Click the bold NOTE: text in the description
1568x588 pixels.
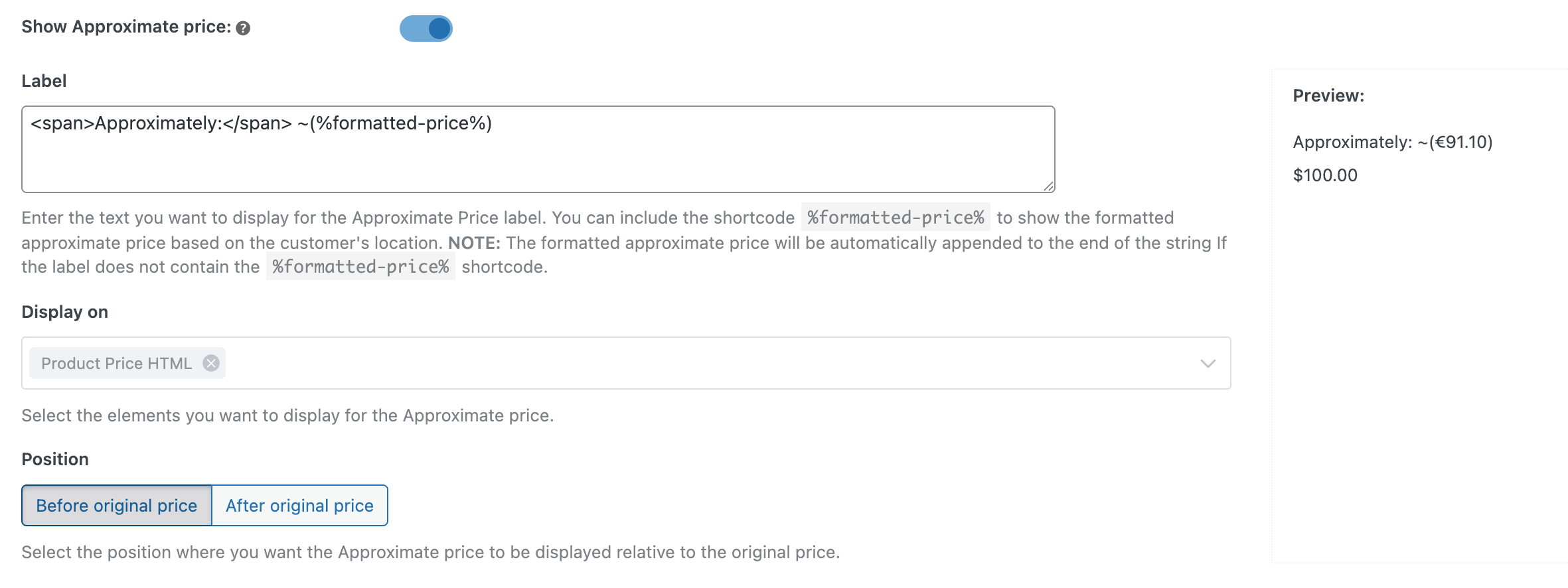pyautogui.click(x=474, y=243)
